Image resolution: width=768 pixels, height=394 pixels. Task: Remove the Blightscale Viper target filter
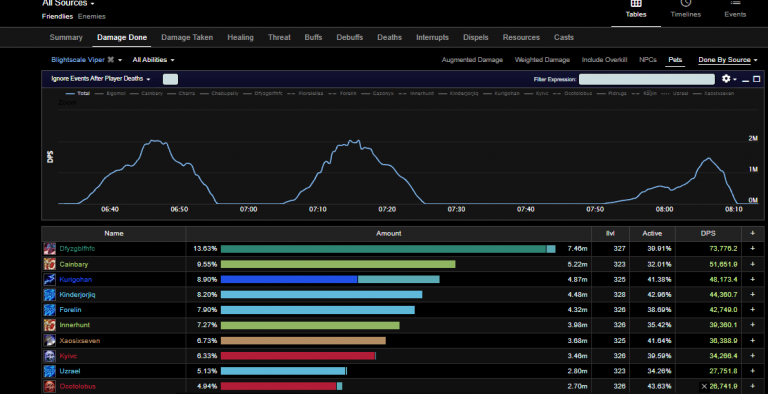(x=111, y=60)
